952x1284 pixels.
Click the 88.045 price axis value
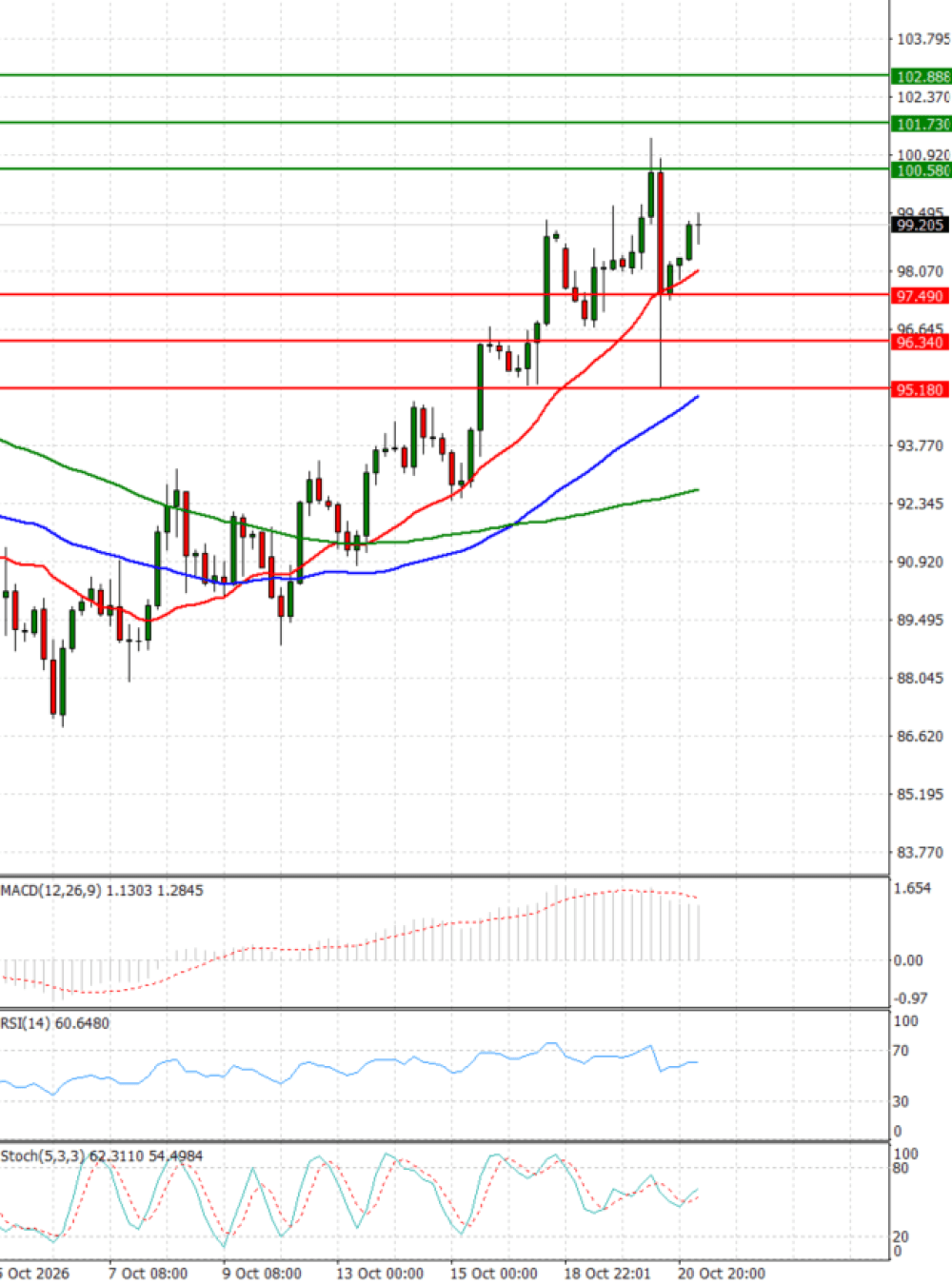(x=921, y=678)
